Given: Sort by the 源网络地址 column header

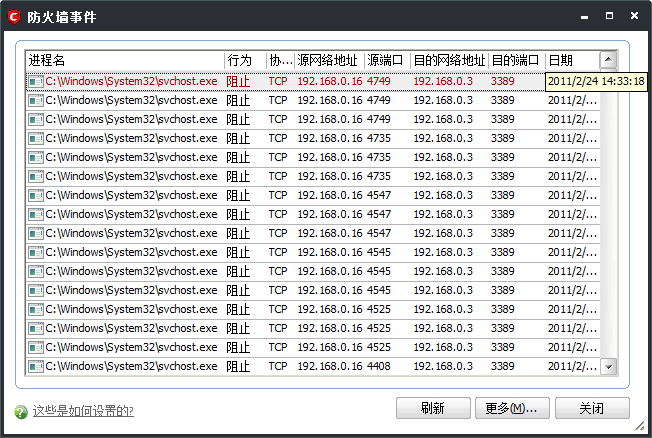Looking at the screenshot, I should coord(330,61).
